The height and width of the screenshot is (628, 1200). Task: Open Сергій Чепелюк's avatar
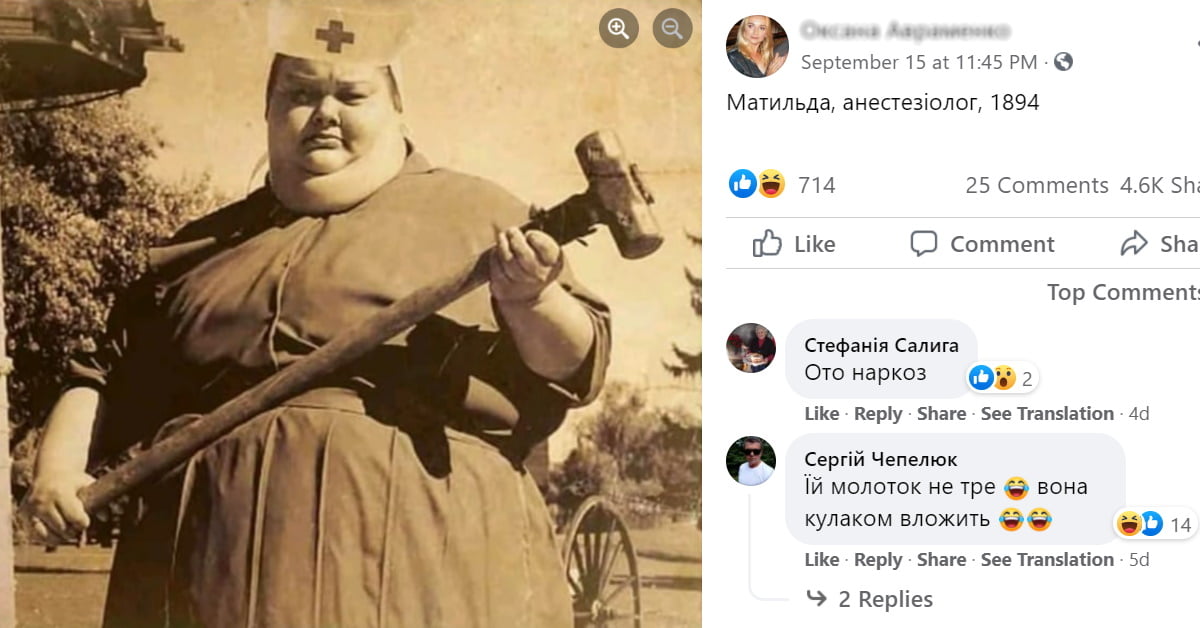pyautogui.click(x=751, y=460)
